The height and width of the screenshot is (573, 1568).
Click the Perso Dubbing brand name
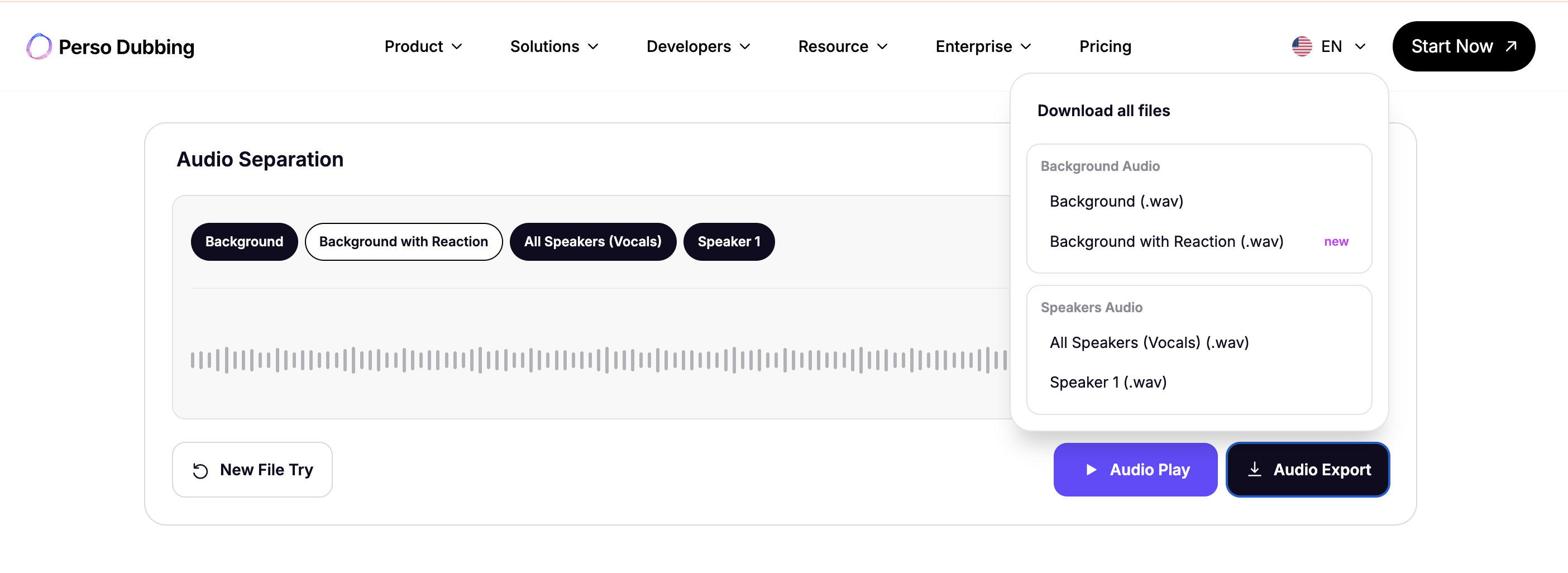tap(126, 47)
